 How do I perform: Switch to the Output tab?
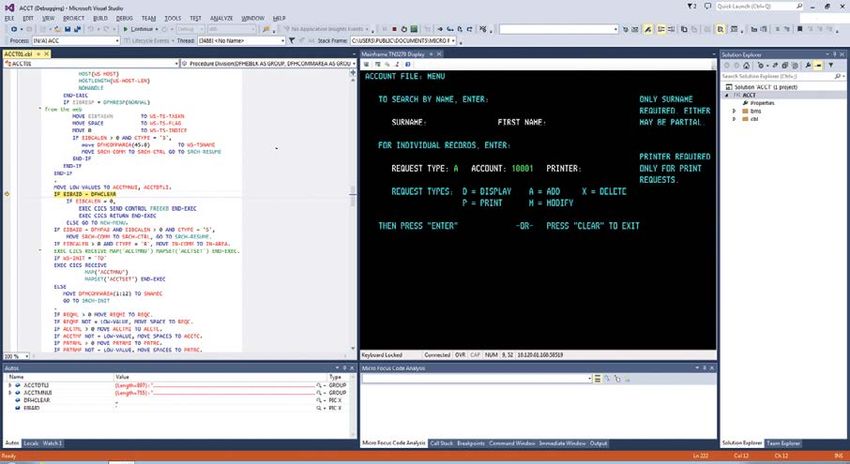(x=598, y=443)
